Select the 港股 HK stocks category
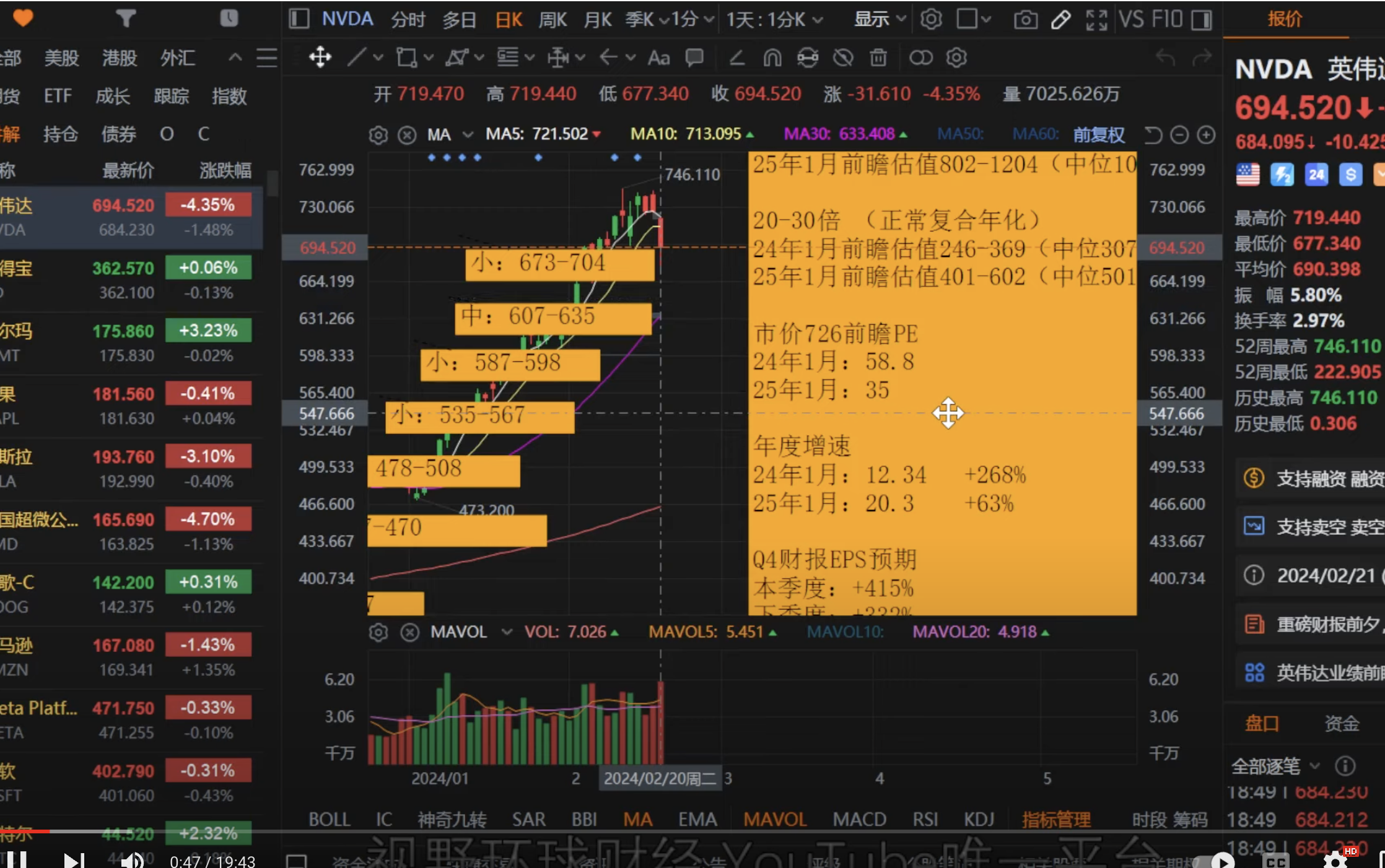This screenshot has width=1385, height=868. [120, 58]
